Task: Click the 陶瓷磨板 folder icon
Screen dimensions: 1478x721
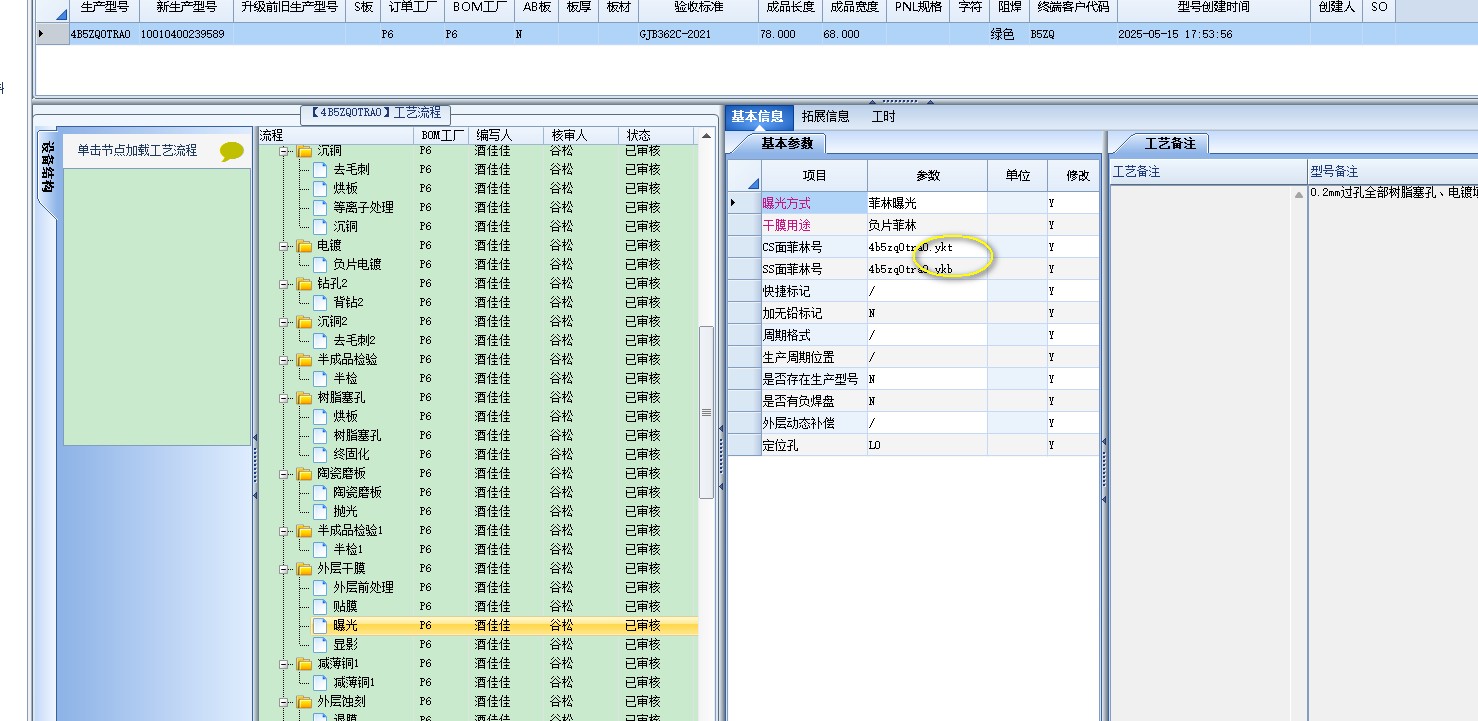Action: [x=304, y=474]
